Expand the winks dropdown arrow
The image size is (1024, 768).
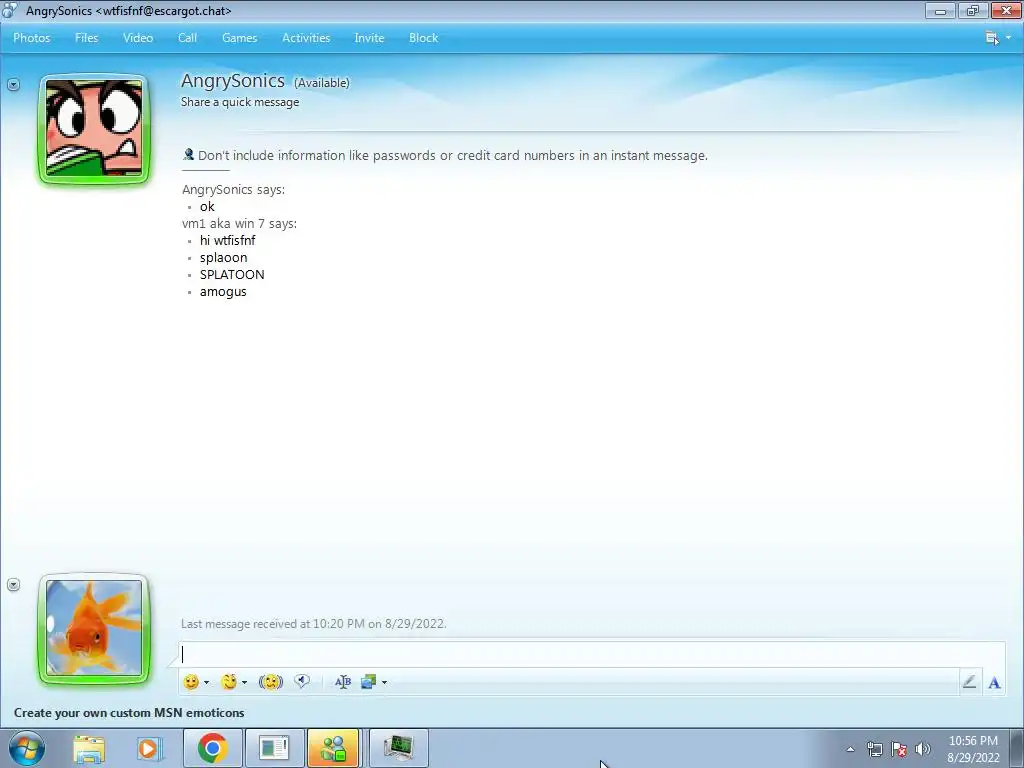(244, 682)
